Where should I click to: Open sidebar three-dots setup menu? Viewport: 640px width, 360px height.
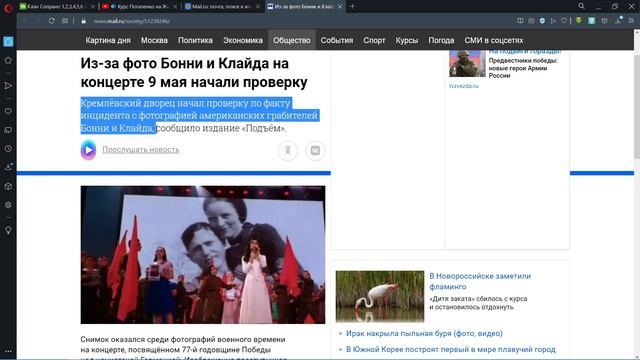point(8,351)
